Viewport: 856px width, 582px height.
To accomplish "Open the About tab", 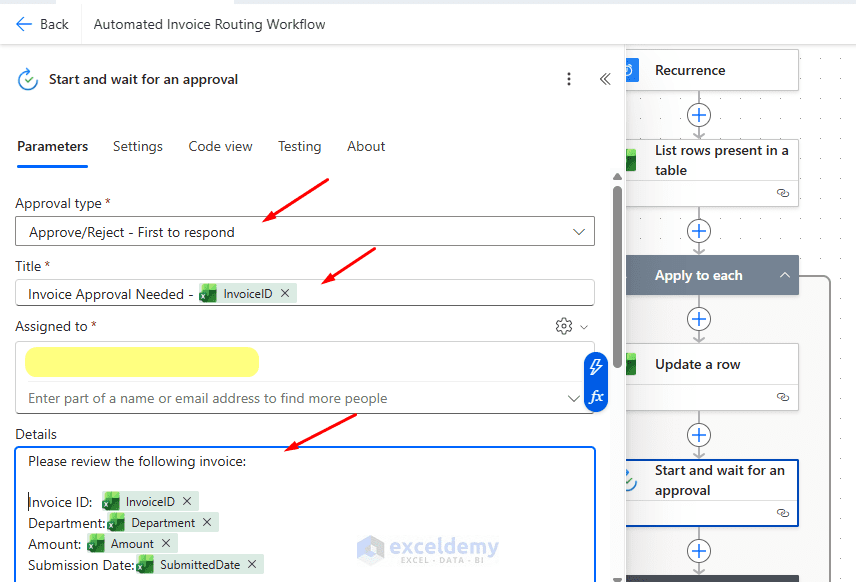I will [366, 146].
